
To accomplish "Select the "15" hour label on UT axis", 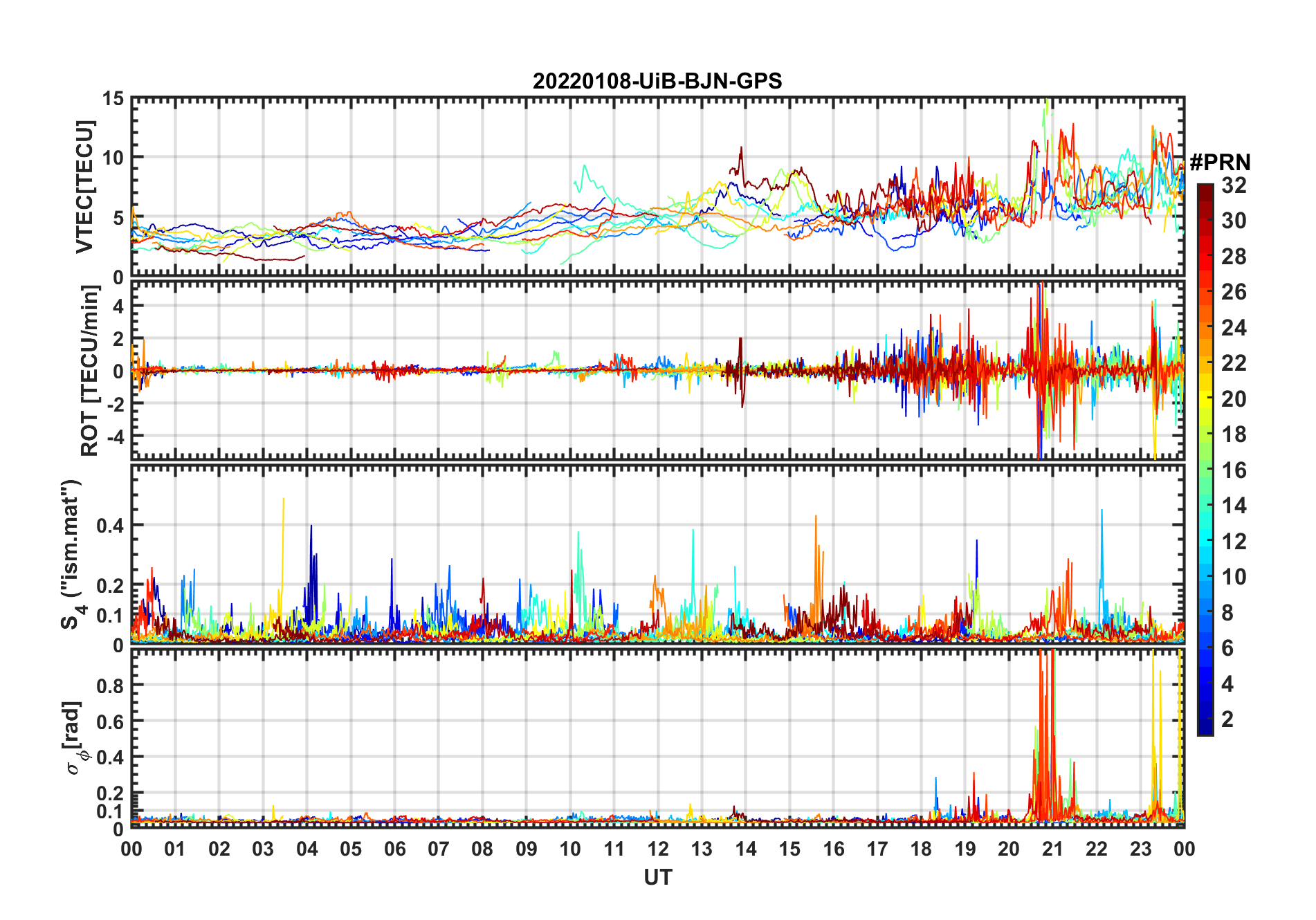I will [x=789, y=849].
